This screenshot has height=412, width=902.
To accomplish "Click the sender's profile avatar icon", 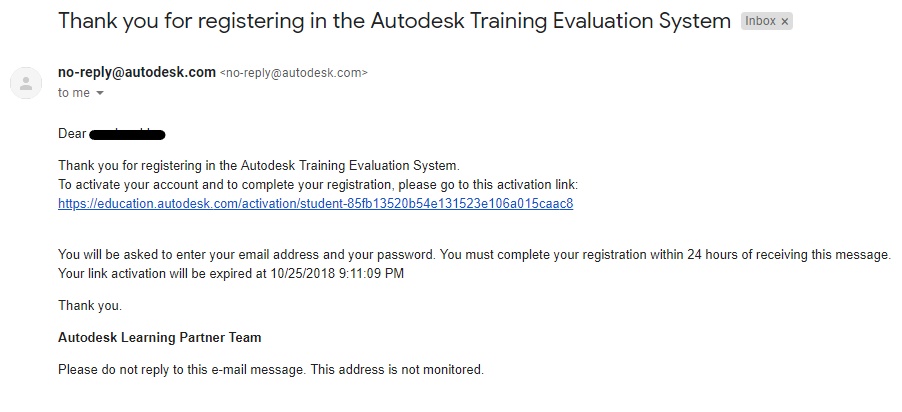I will coord(25,82).
